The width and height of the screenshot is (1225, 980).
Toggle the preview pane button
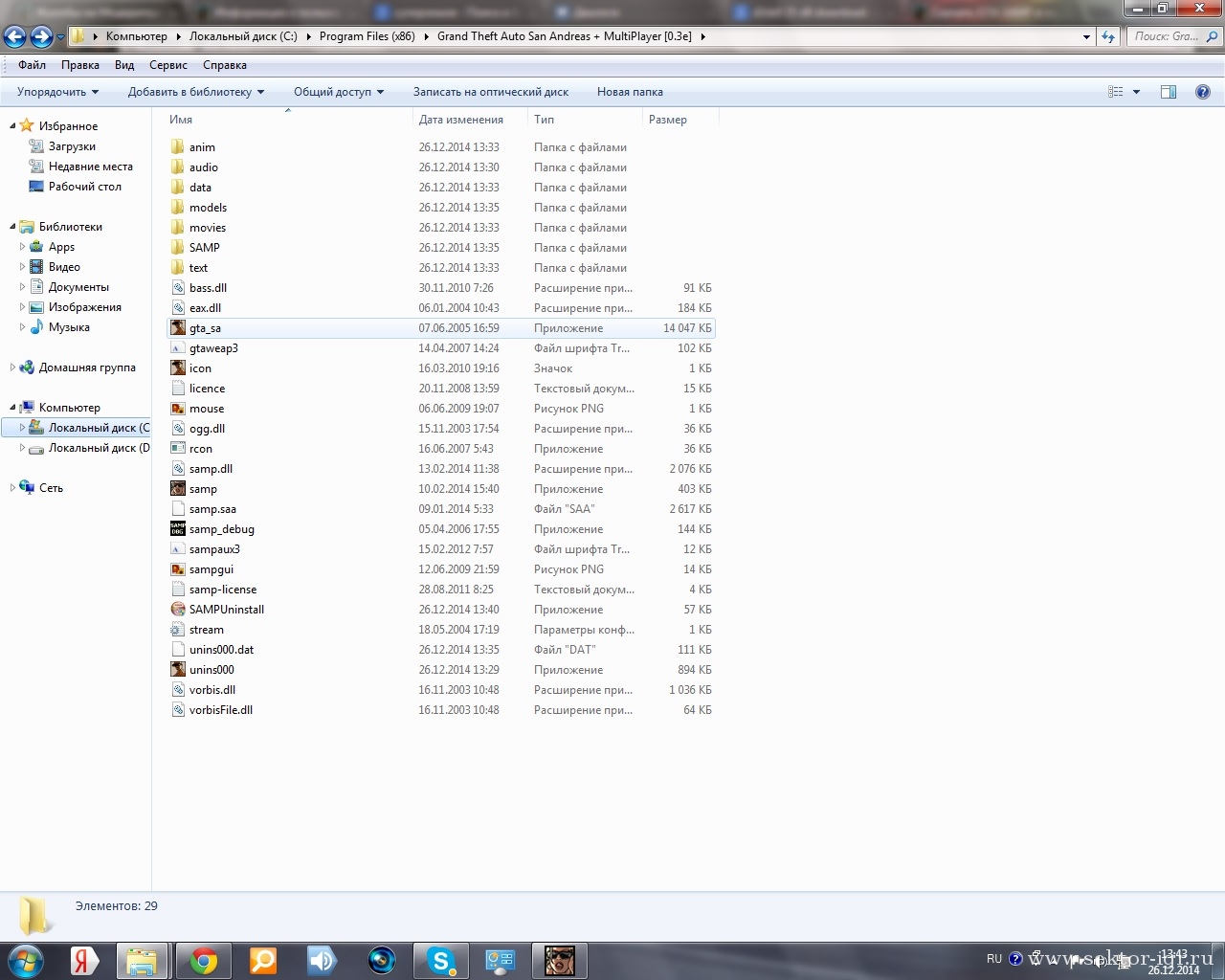pyautogui.click(x=1168, y=92)
